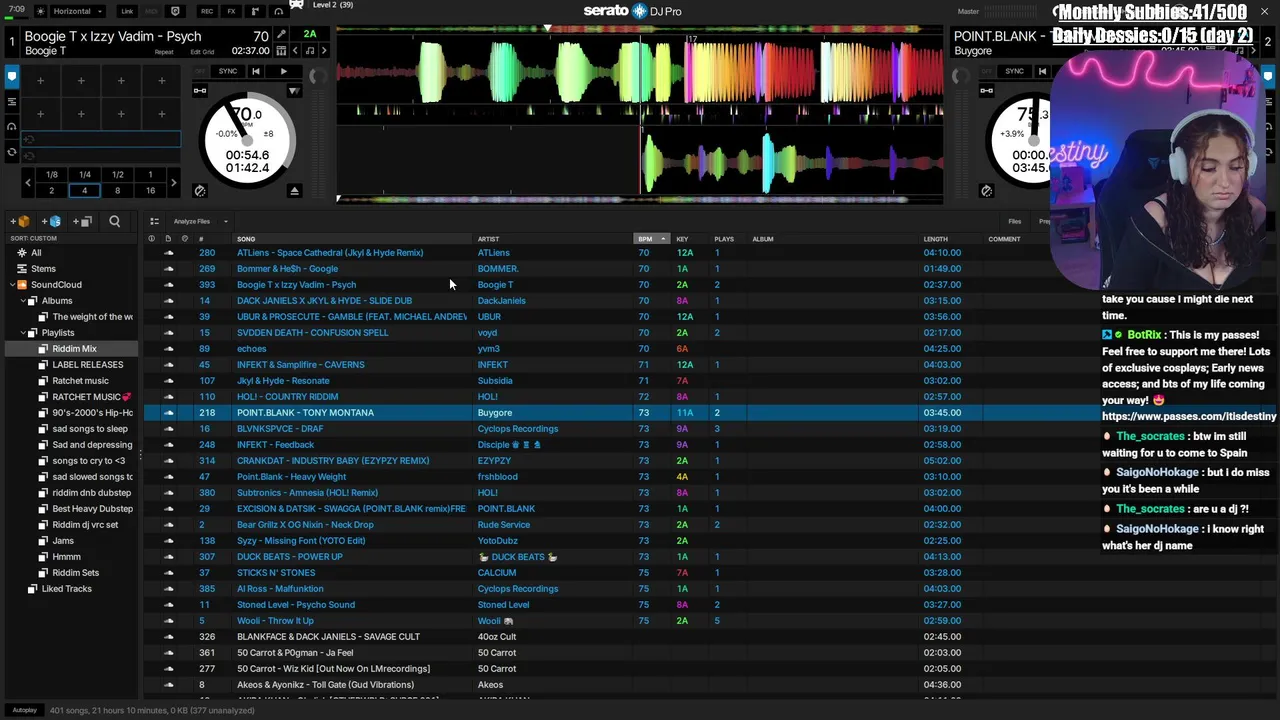Click the Serato DJ Pro logo
Viewport: 1280px width, 720px height.
633,11
